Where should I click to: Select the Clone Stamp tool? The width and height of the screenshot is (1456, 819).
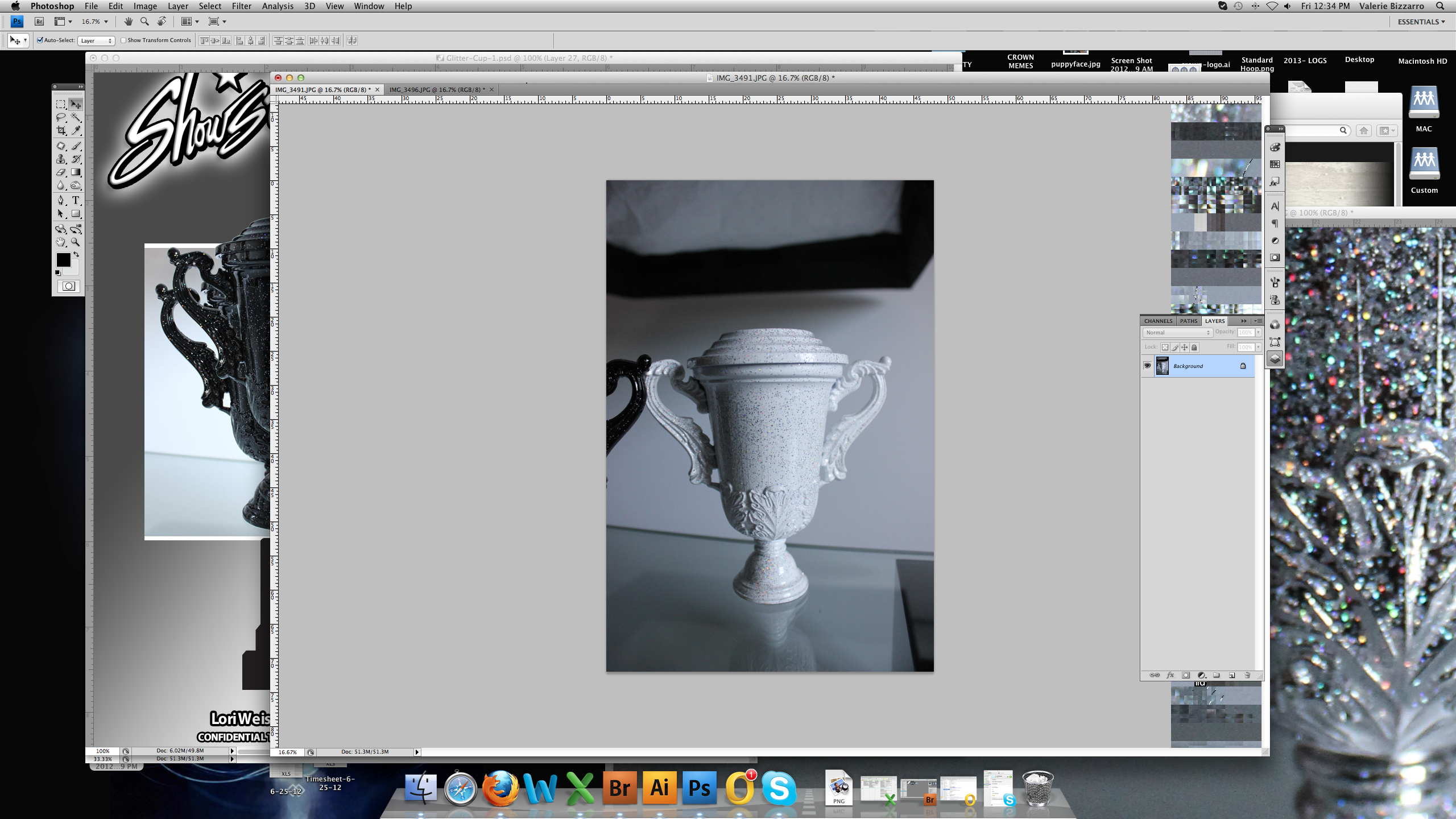[x=61, y=159]
